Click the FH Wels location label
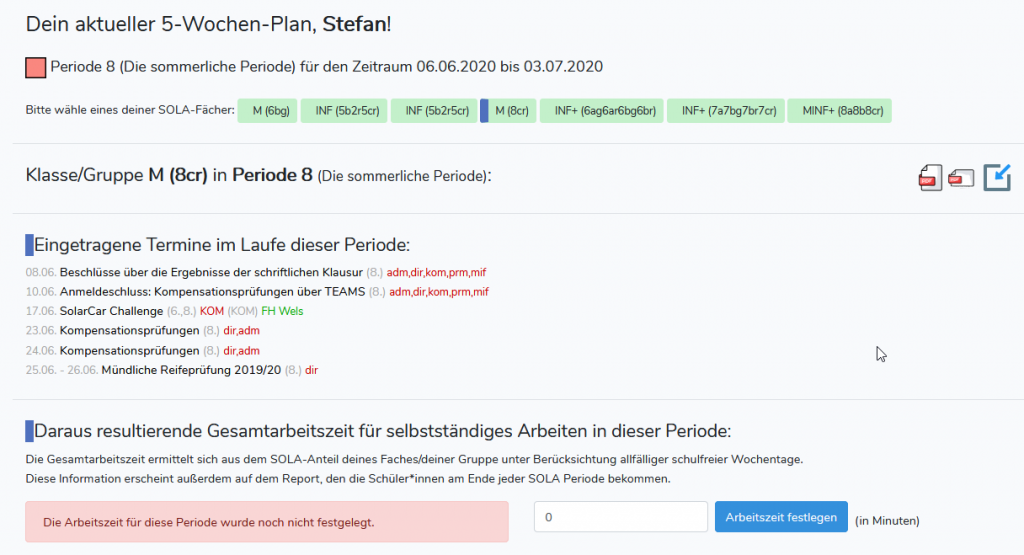 pos(282,311)
